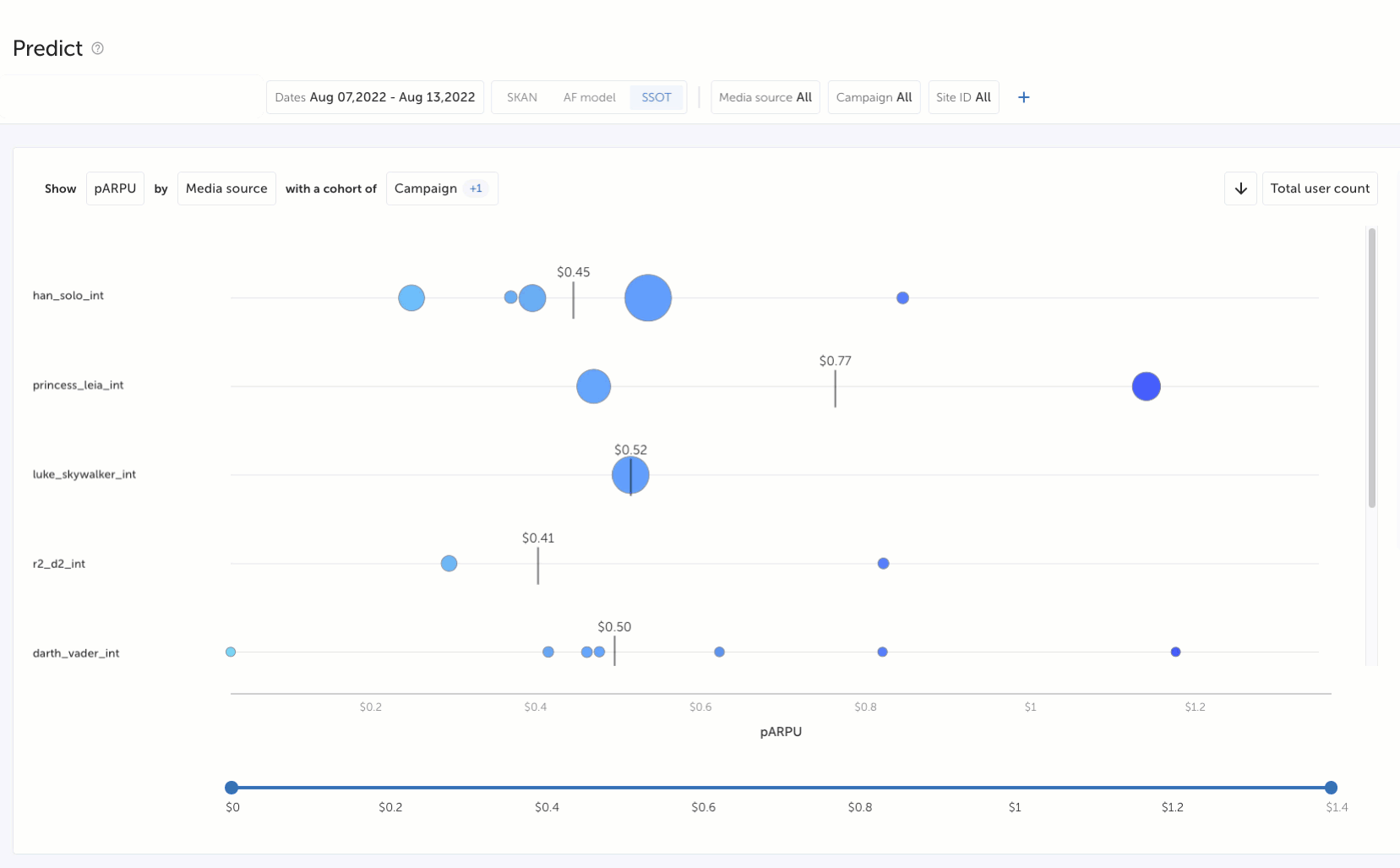The width and height of the screenshot is (1400, 868).
Task: Click the left handle of the pARPU range slider
Action: [232, 788]
